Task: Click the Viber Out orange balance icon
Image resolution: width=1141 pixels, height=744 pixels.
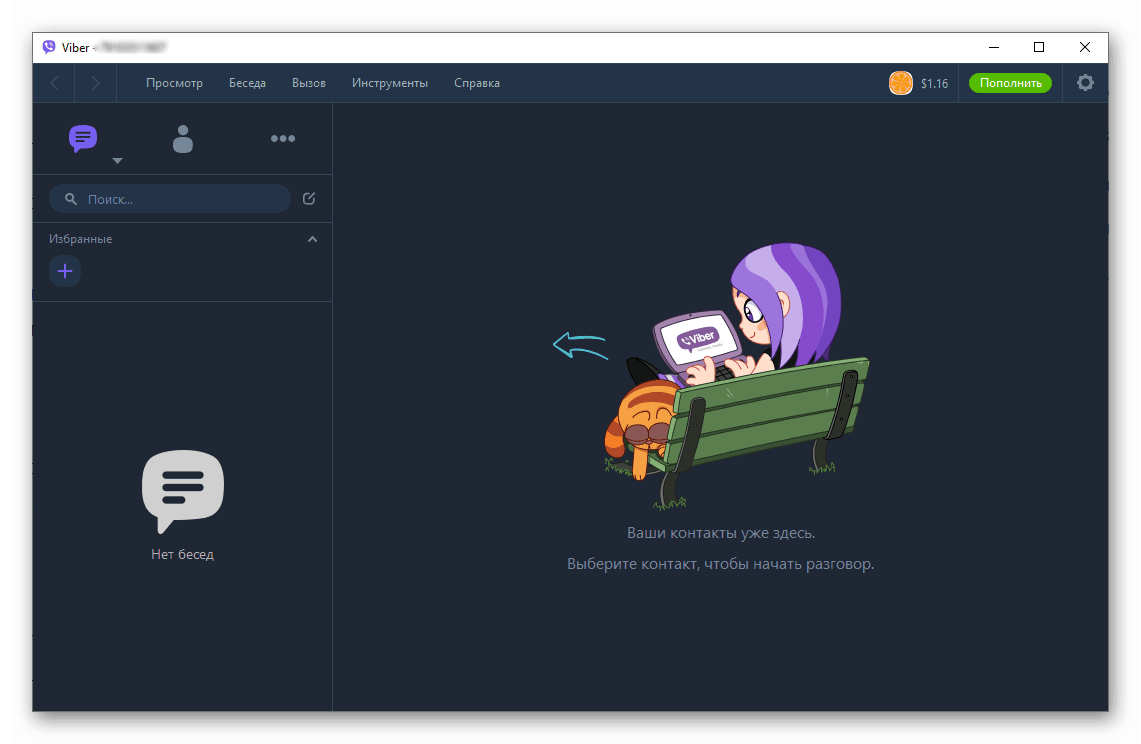Action: click(x=901, y=83)
